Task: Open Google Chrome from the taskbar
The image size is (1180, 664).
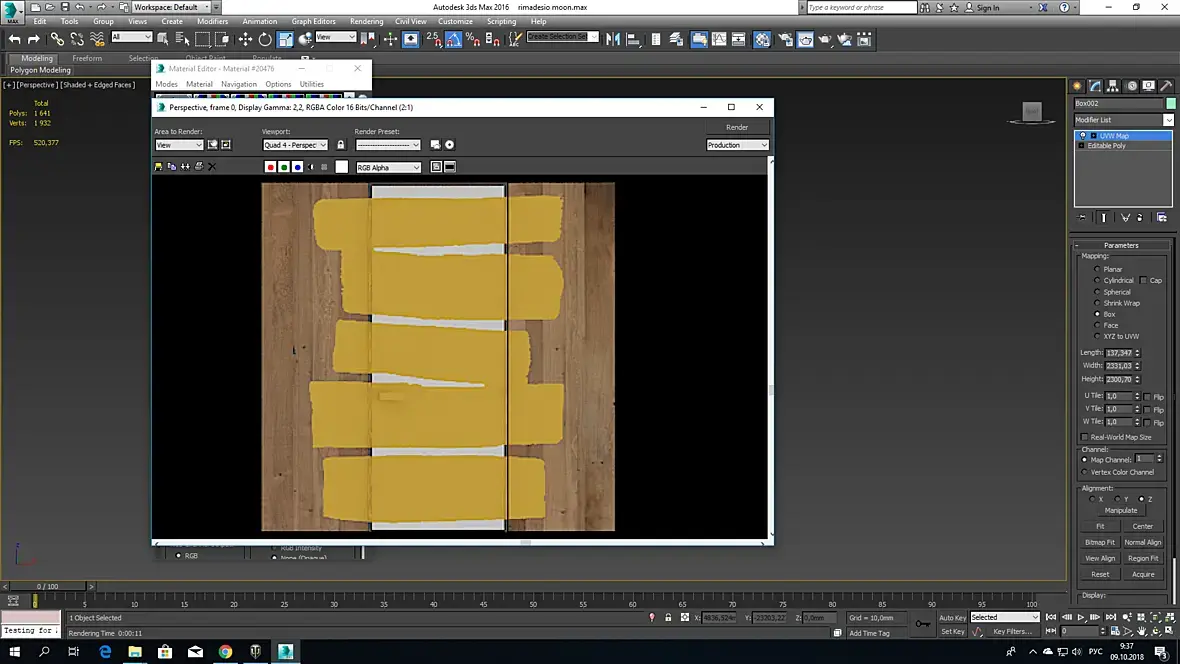Action: [225, 652]
